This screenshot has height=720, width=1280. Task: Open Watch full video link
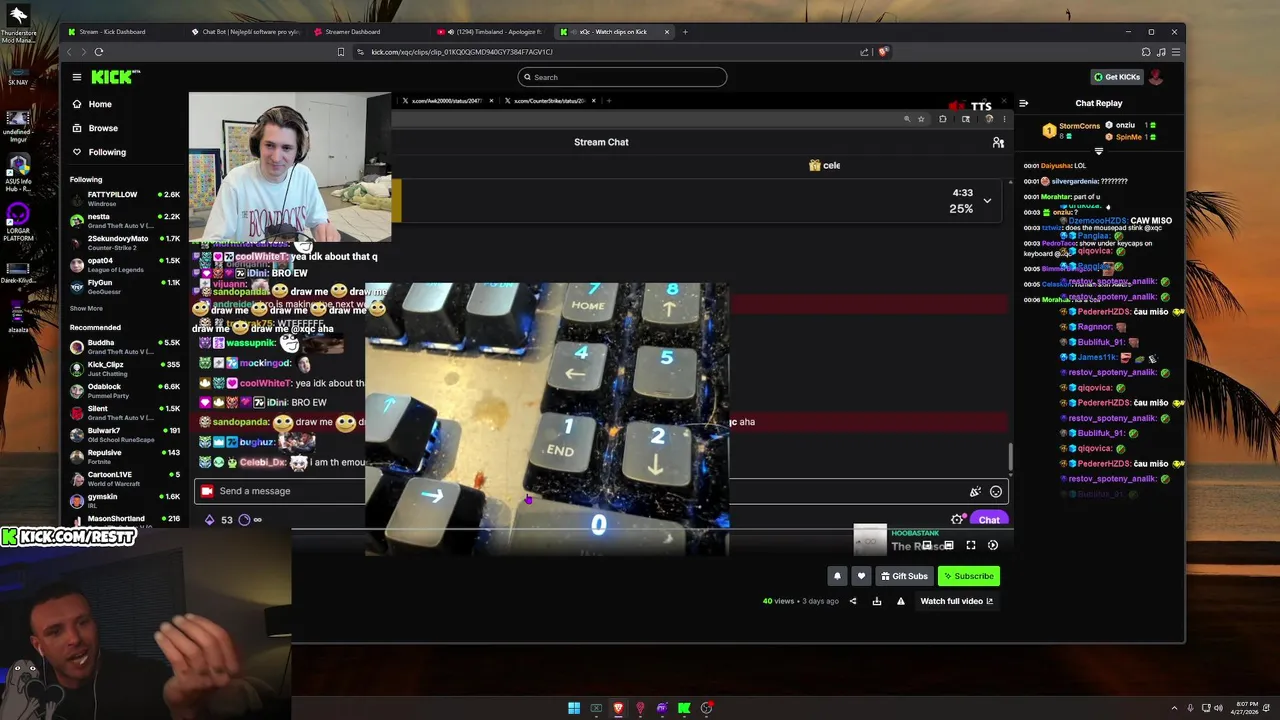956,601
